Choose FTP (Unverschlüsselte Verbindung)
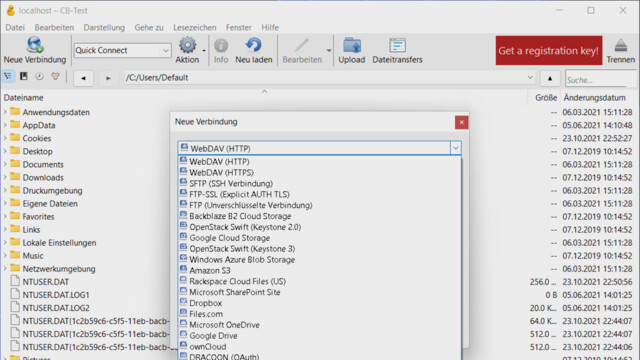The width and height of the screenshot is (640, 360). tap(320, 205)
